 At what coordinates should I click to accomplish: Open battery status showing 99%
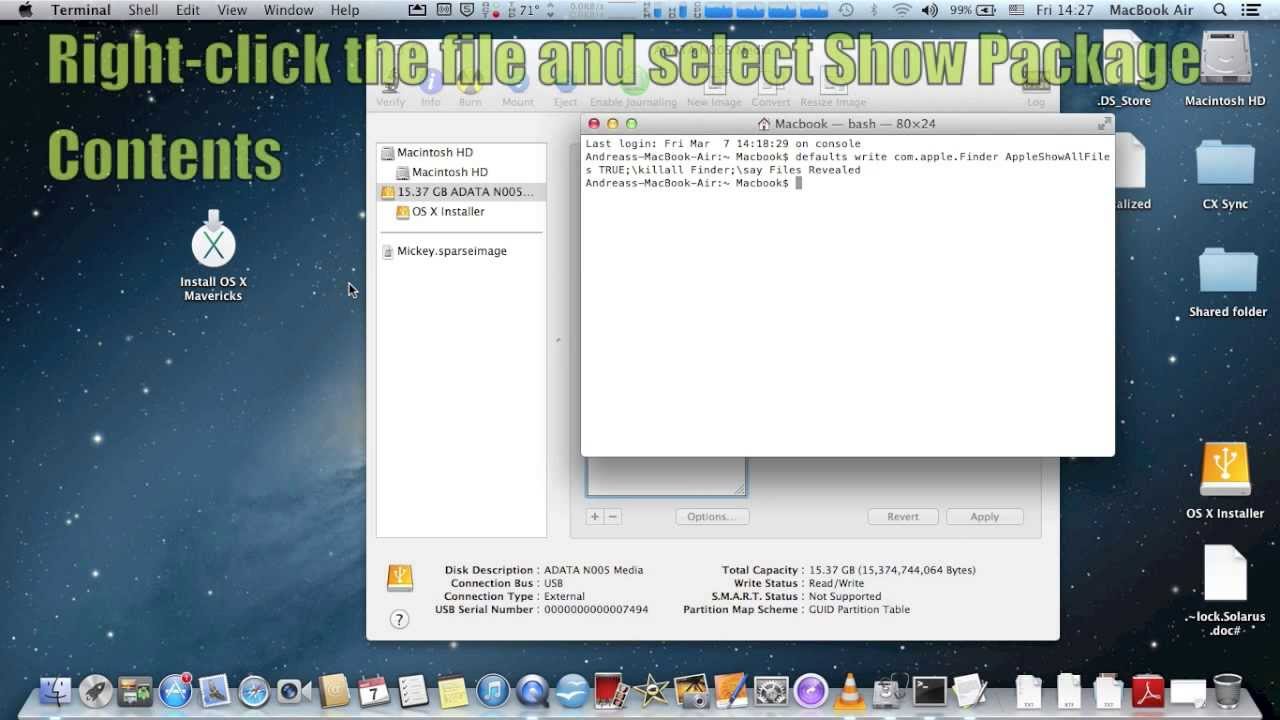click(973, 10)
